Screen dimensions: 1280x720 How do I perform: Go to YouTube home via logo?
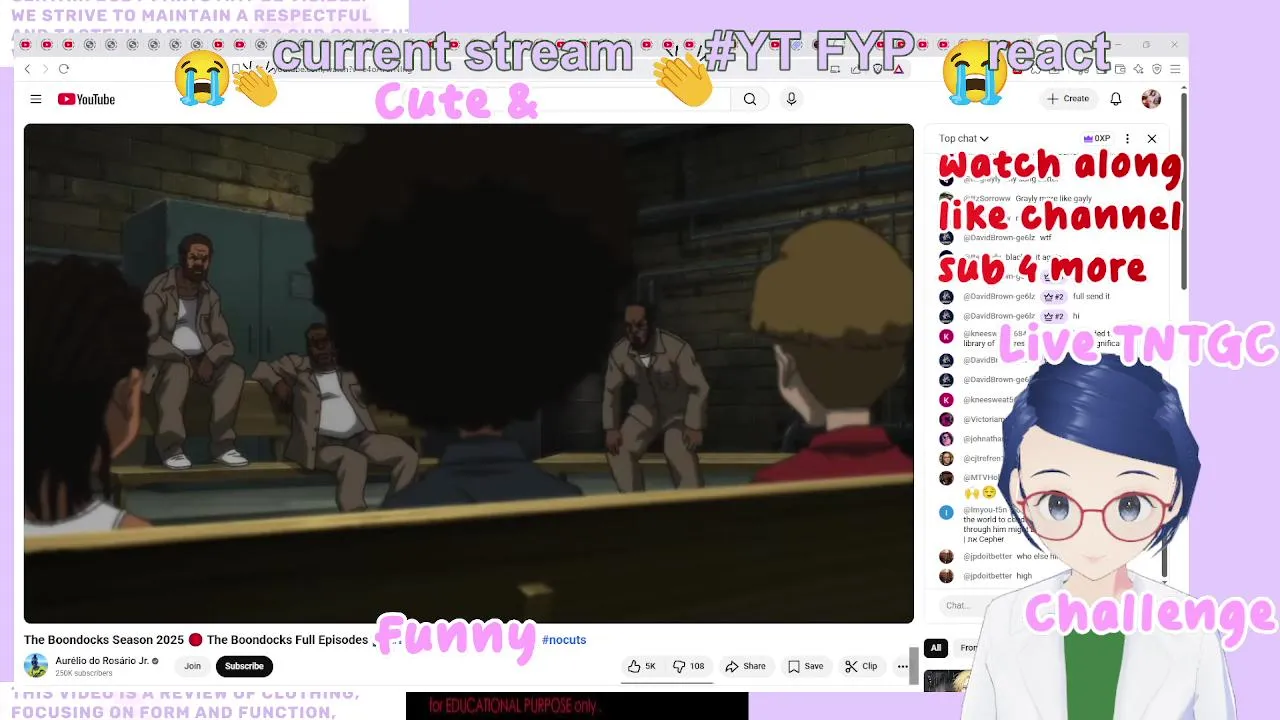pyautogui.click(x=86, y=99)
